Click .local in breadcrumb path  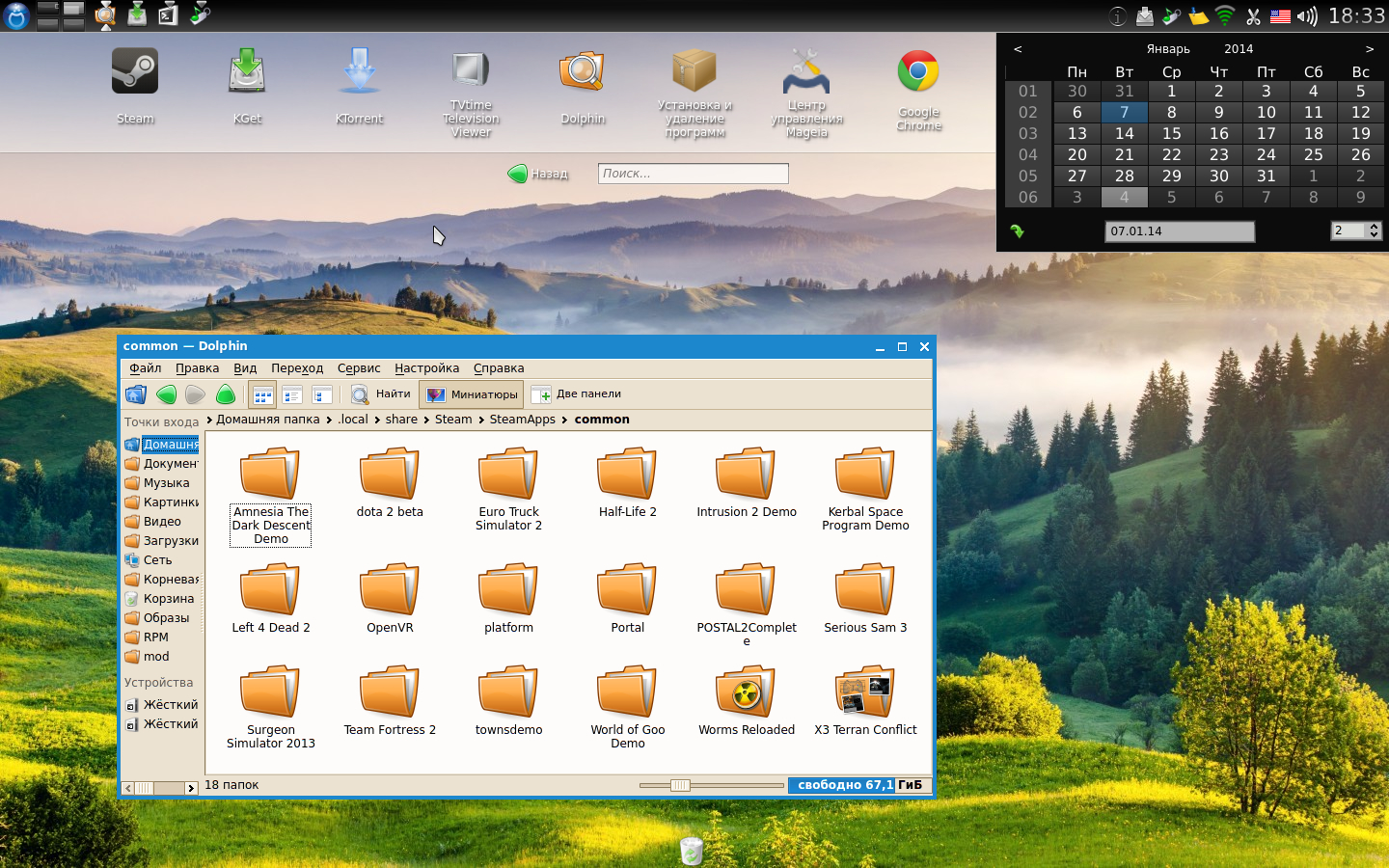click(353, 420)
